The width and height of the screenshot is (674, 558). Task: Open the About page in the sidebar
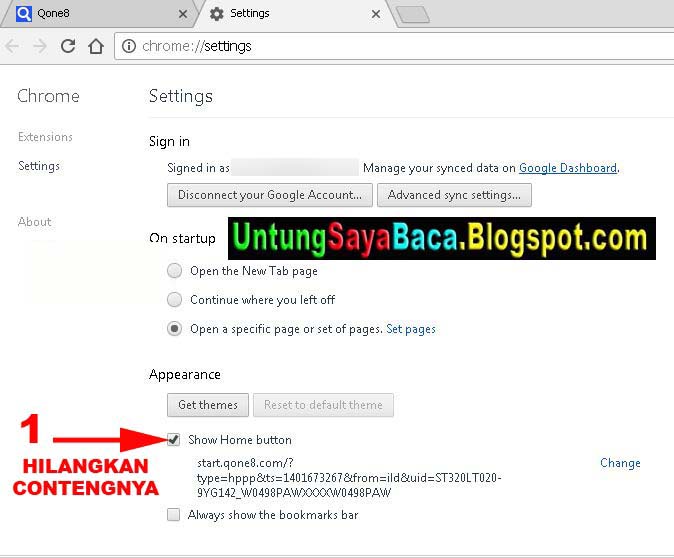34,222
